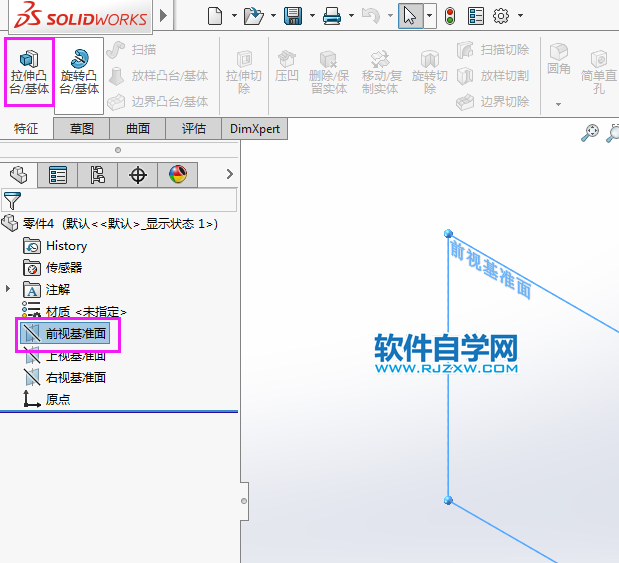
Task: Open the ConfigurationManager tab
Action: point(98,175)
